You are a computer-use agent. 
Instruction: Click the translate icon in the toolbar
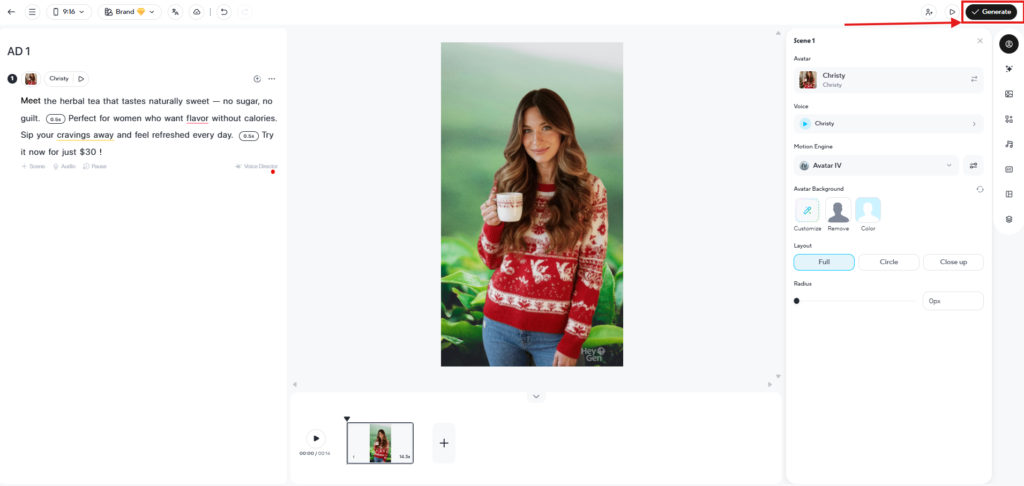point(175,12)
